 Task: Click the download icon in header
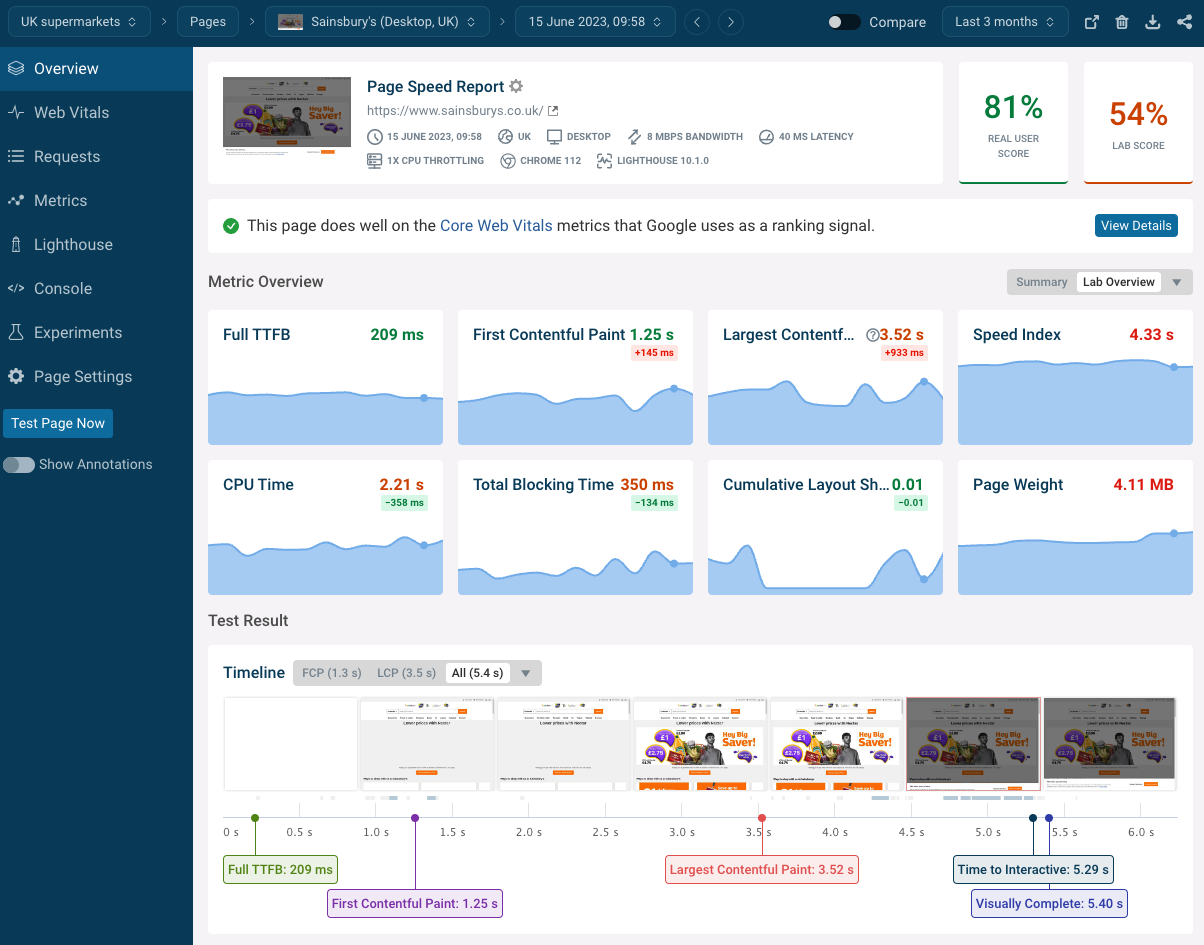[x=1153, y=22]
